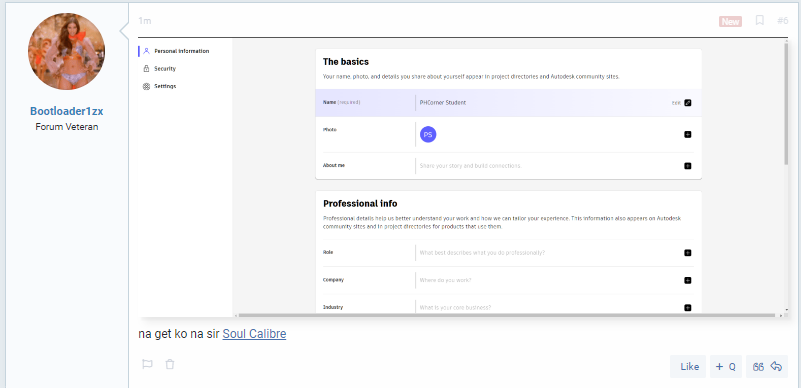The width and height of the screenshot is (801, 388).
Task: Add Industry using plus icon
Action: point(688,307)
